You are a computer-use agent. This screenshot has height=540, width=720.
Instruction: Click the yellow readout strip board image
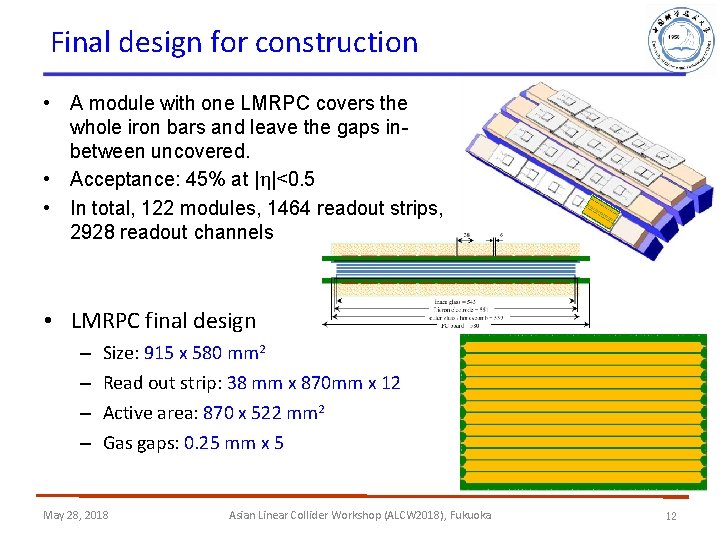click(x=583, y=412)
